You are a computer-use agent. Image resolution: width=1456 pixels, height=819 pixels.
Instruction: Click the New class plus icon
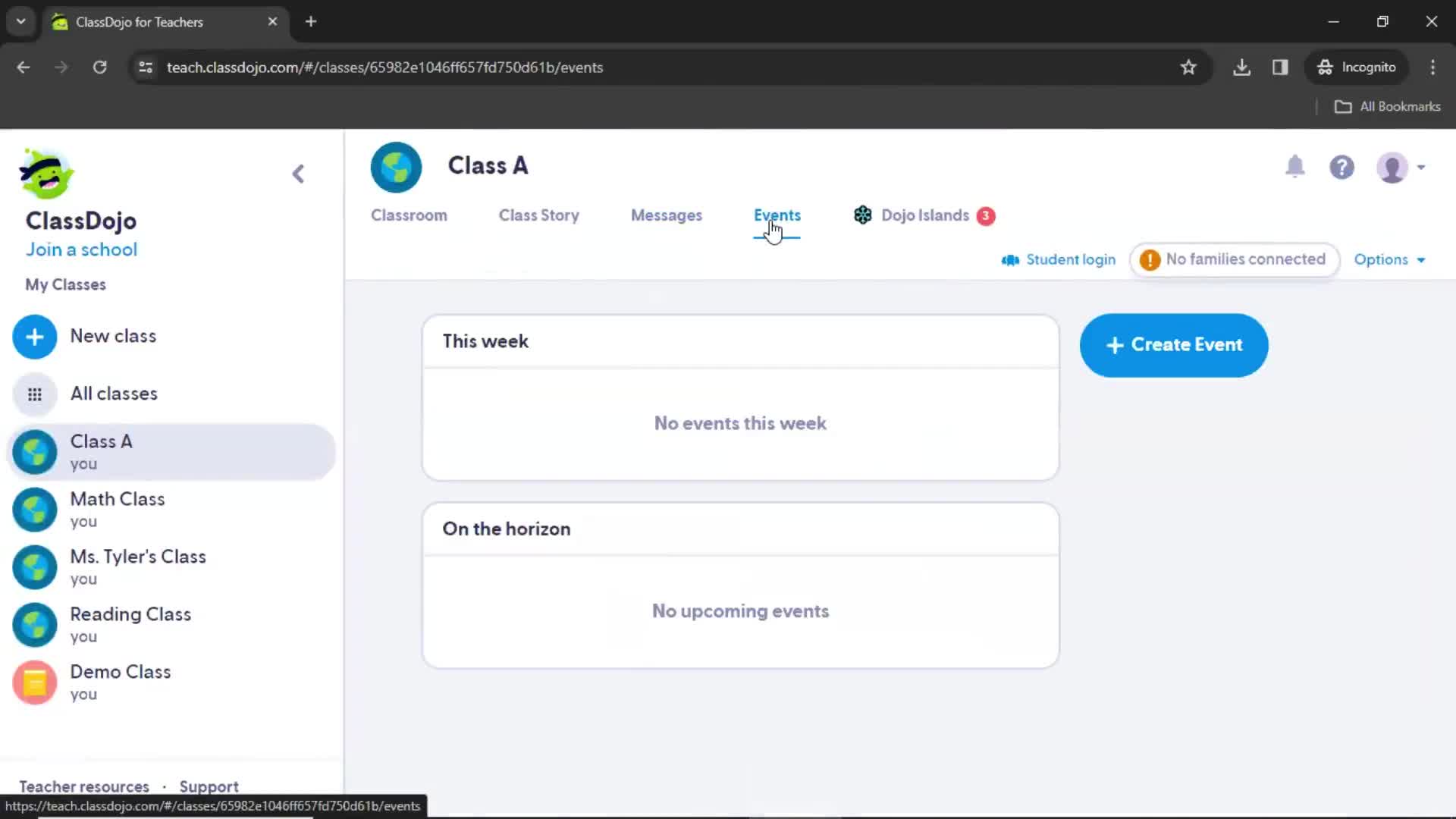point(35,336)
